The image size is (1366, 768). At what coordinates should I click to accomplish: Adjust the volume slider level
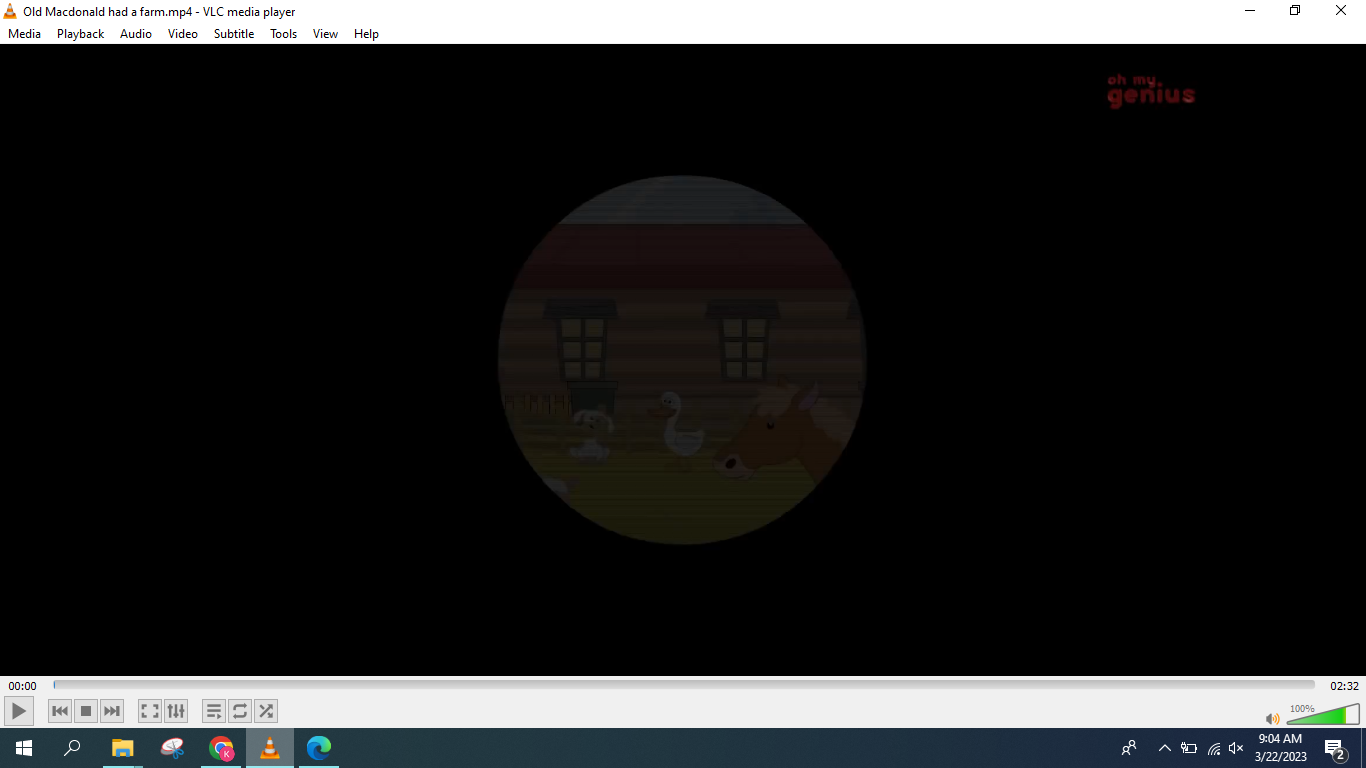1322,715
